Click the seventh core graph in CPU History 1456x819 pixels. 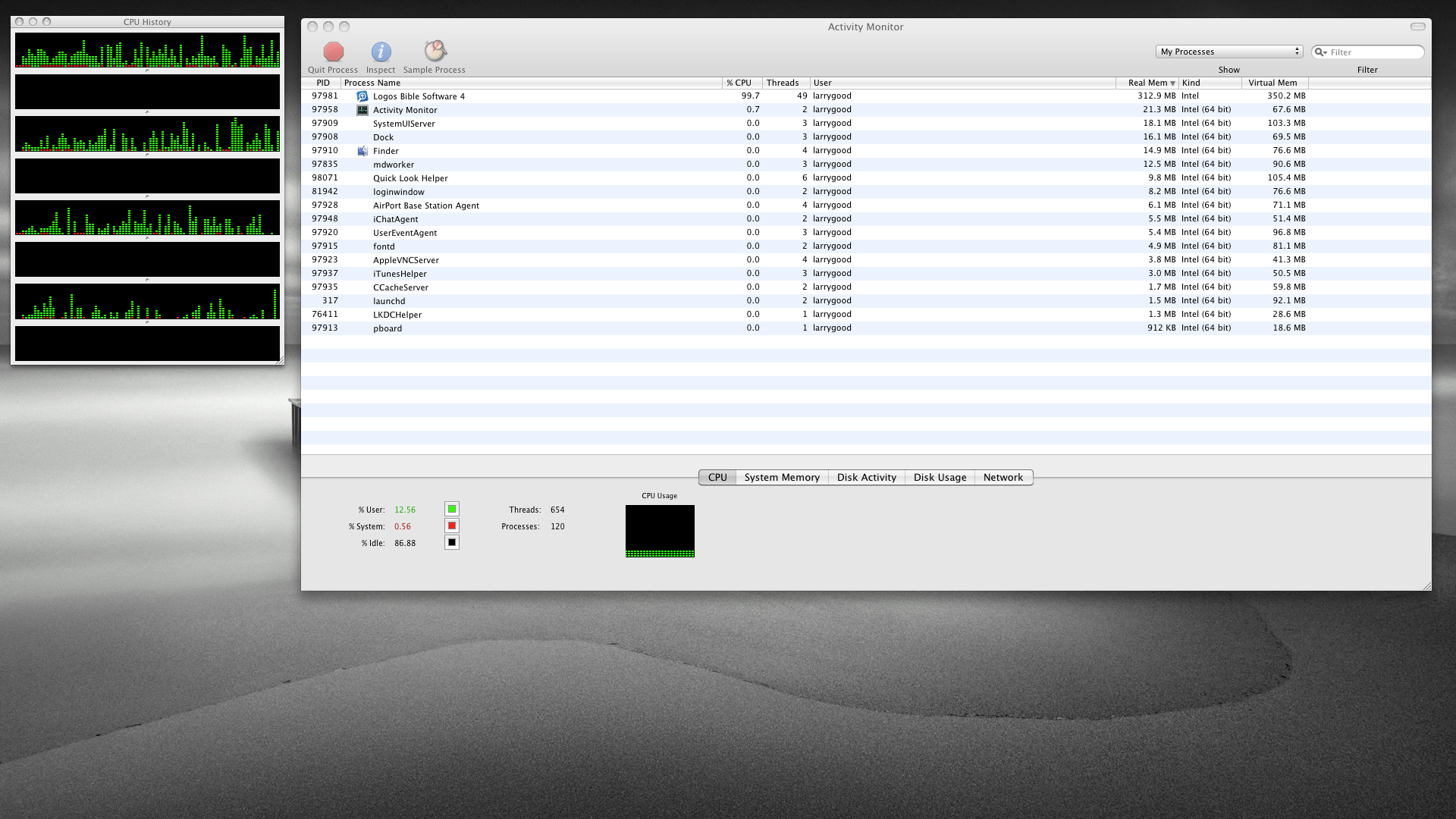147,302
